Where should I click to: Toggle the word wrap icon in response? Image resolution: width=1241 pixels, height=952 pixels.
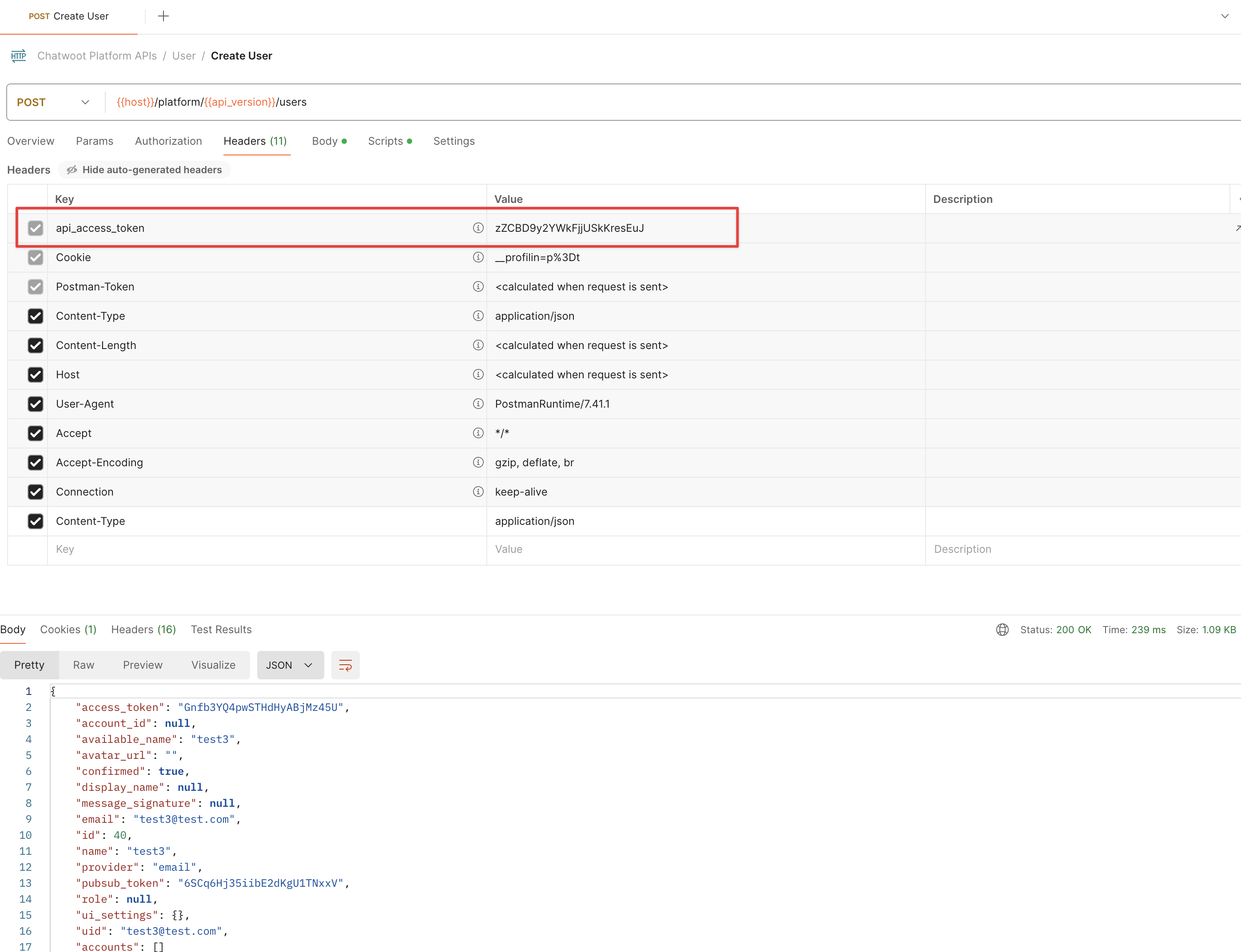345,665
